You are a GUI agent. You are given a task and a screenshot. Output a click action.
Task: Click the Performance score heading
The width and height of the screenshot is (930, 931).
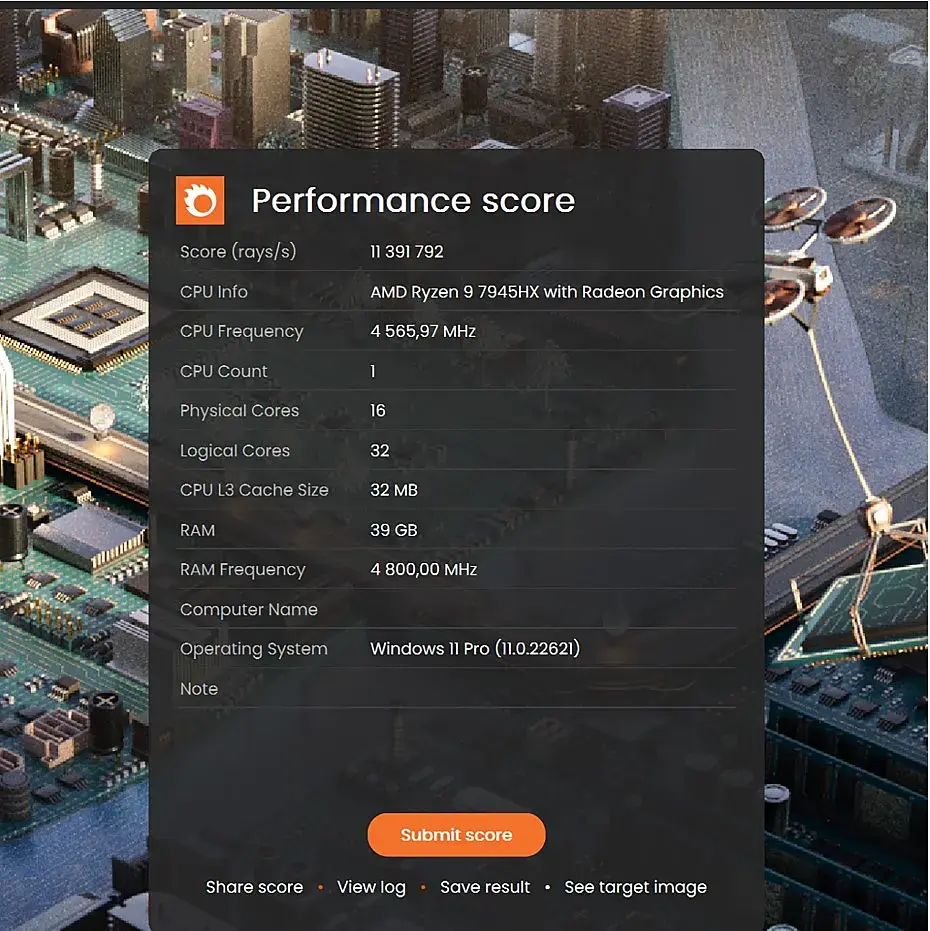(413, 200)
